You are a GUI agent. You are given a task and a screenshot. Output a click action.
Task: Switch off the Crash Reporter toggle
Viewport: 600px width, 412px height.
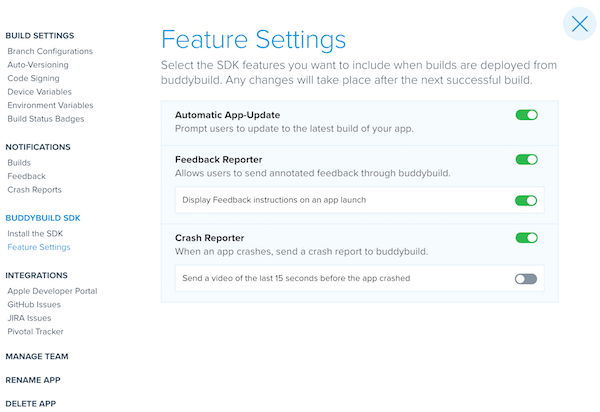527,238
